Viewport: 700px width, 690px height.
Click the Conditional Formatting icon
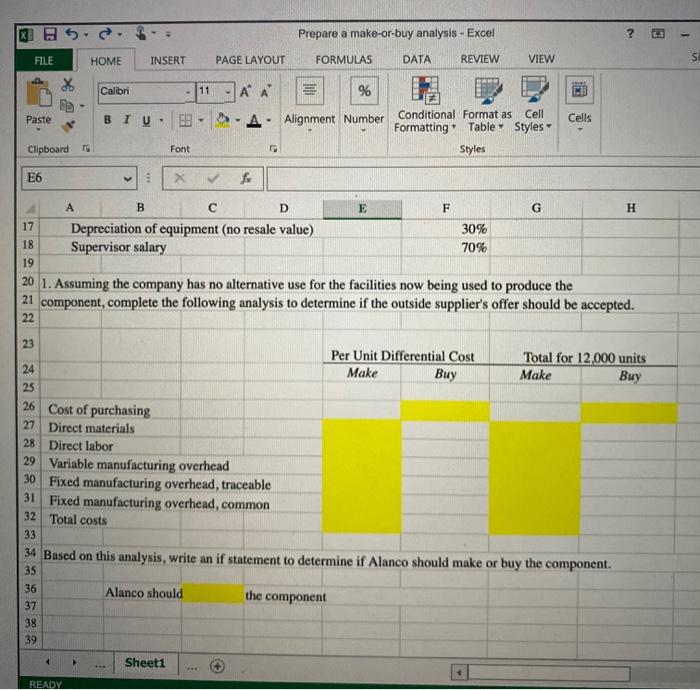[x=425, y=90]
